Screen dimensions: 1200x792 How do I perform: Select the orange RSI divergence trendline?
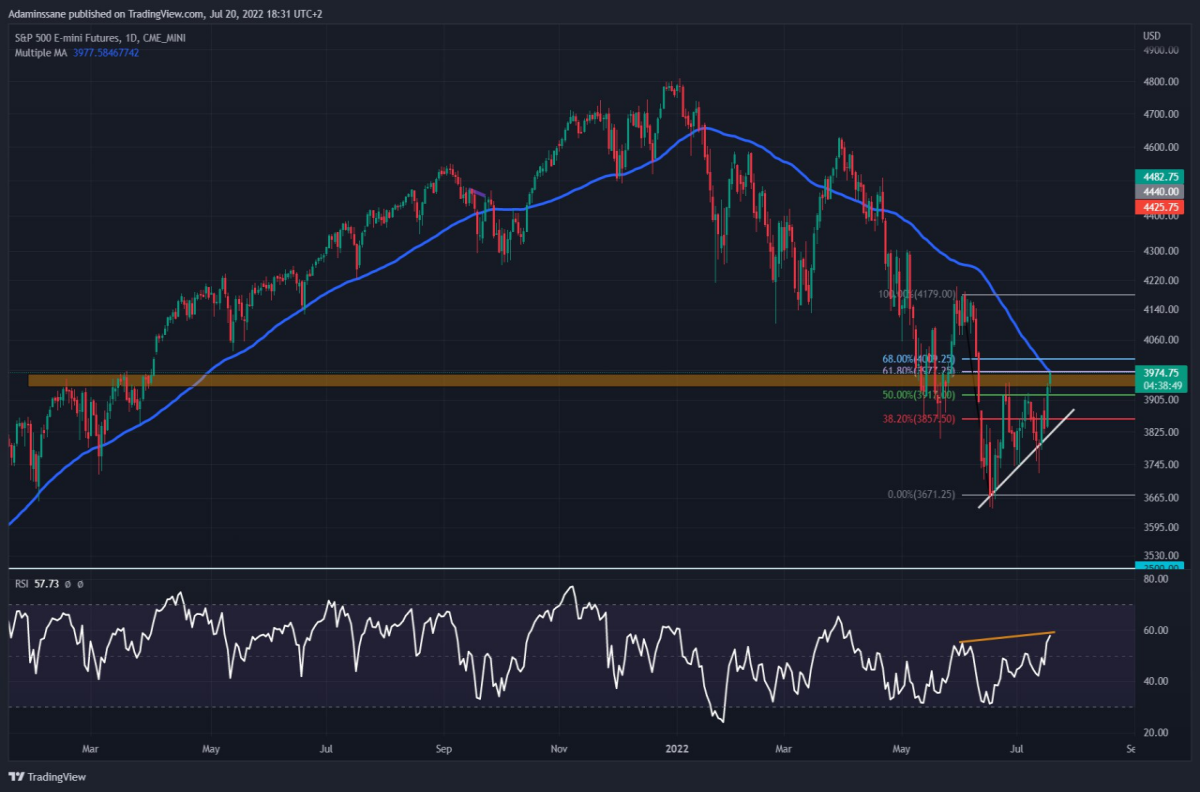(x=1006, y=637)
